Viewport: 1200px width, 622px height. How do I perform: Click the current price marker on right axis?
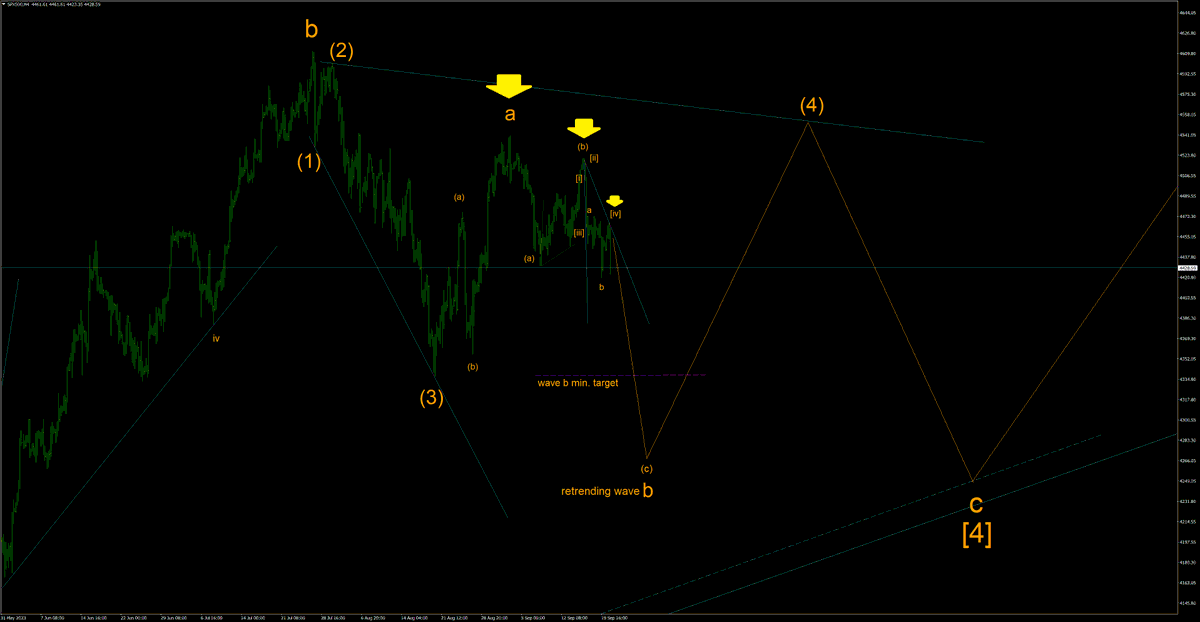(1187, 268)
